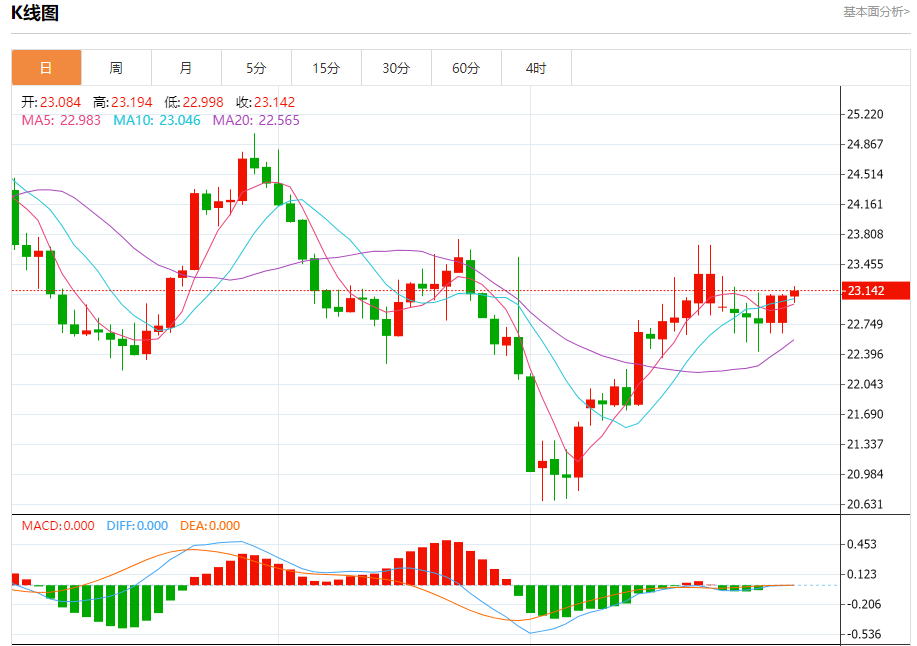Click the high price value 23.194
Image resolution: width=917 pixels, height=646 pixels.
coord(132,102)
